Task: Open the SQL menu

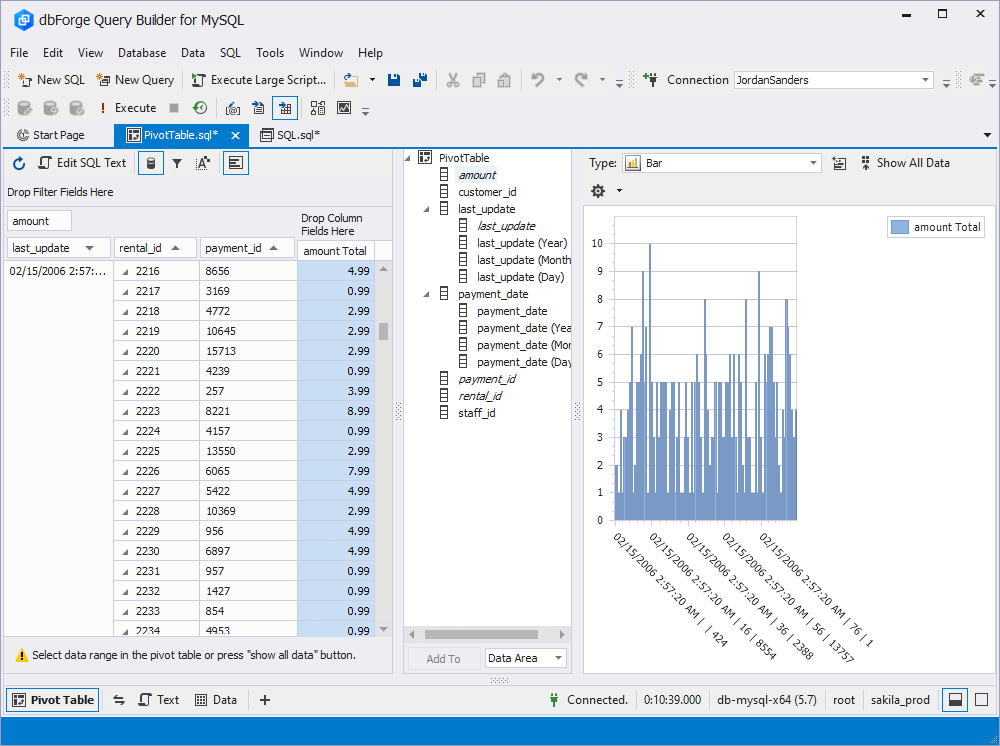Action: coord(230,53)
